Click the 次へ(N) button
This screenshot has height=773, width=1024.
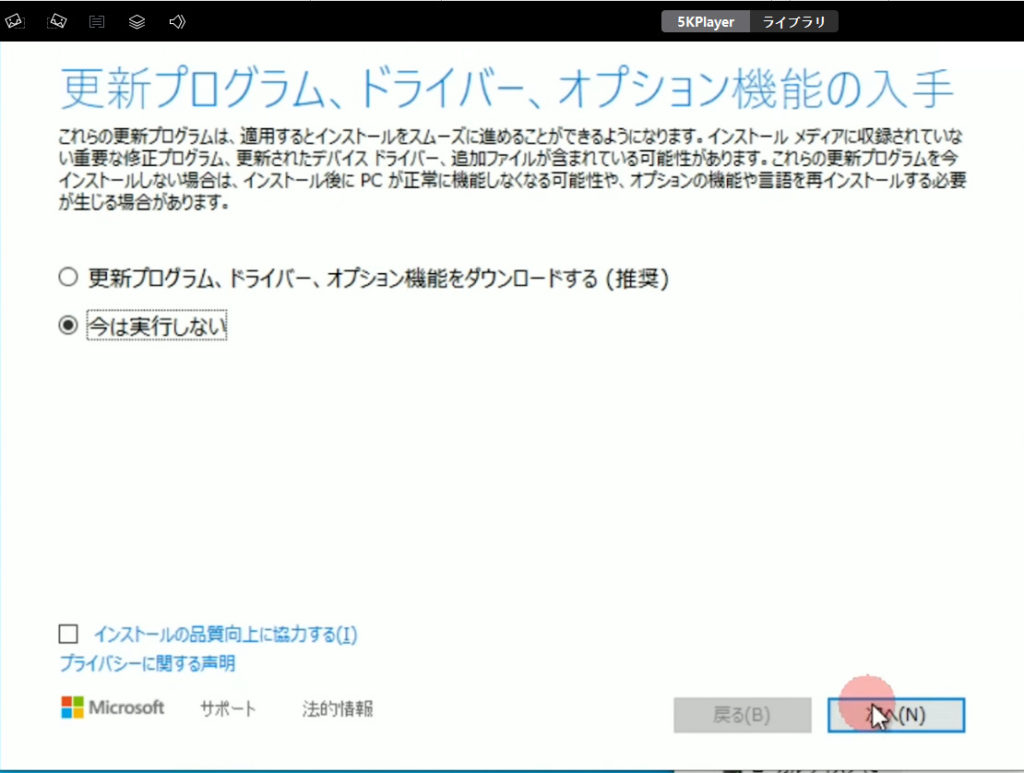click(x=896, y=715)
